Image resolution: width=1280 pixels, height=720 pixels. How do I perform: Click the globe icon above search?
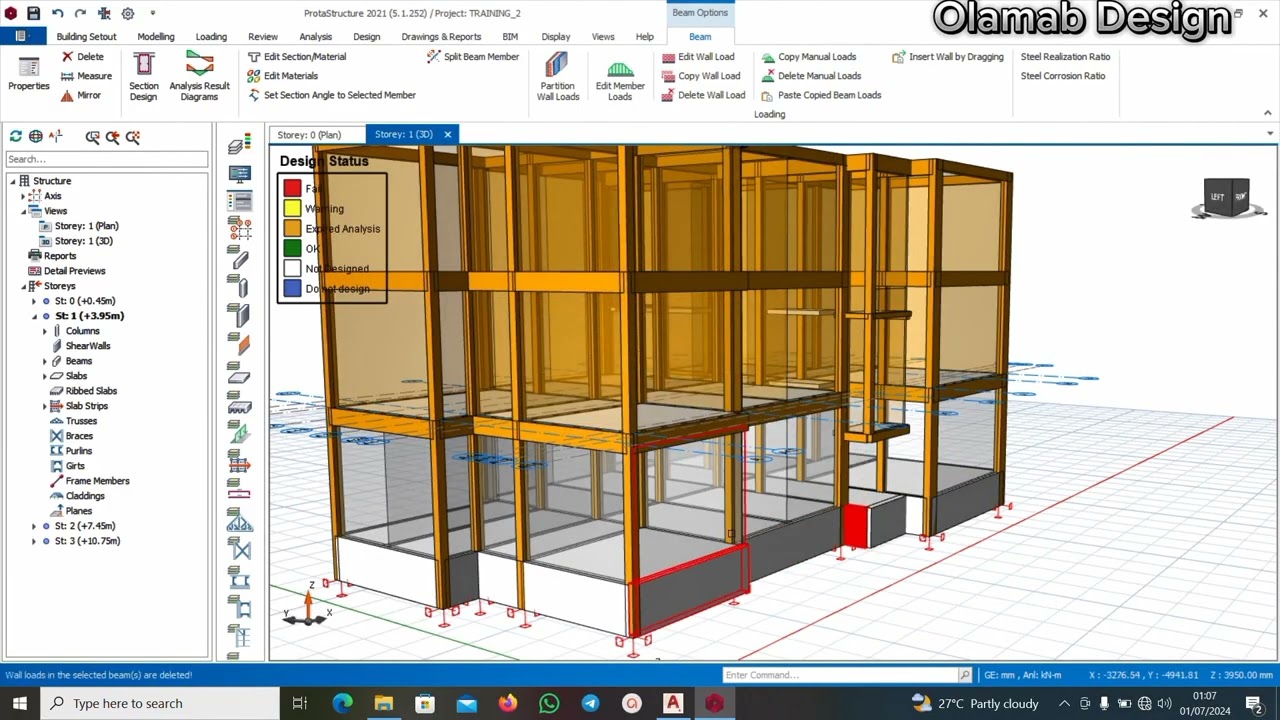pyautogui.click(x=36, y=136)
